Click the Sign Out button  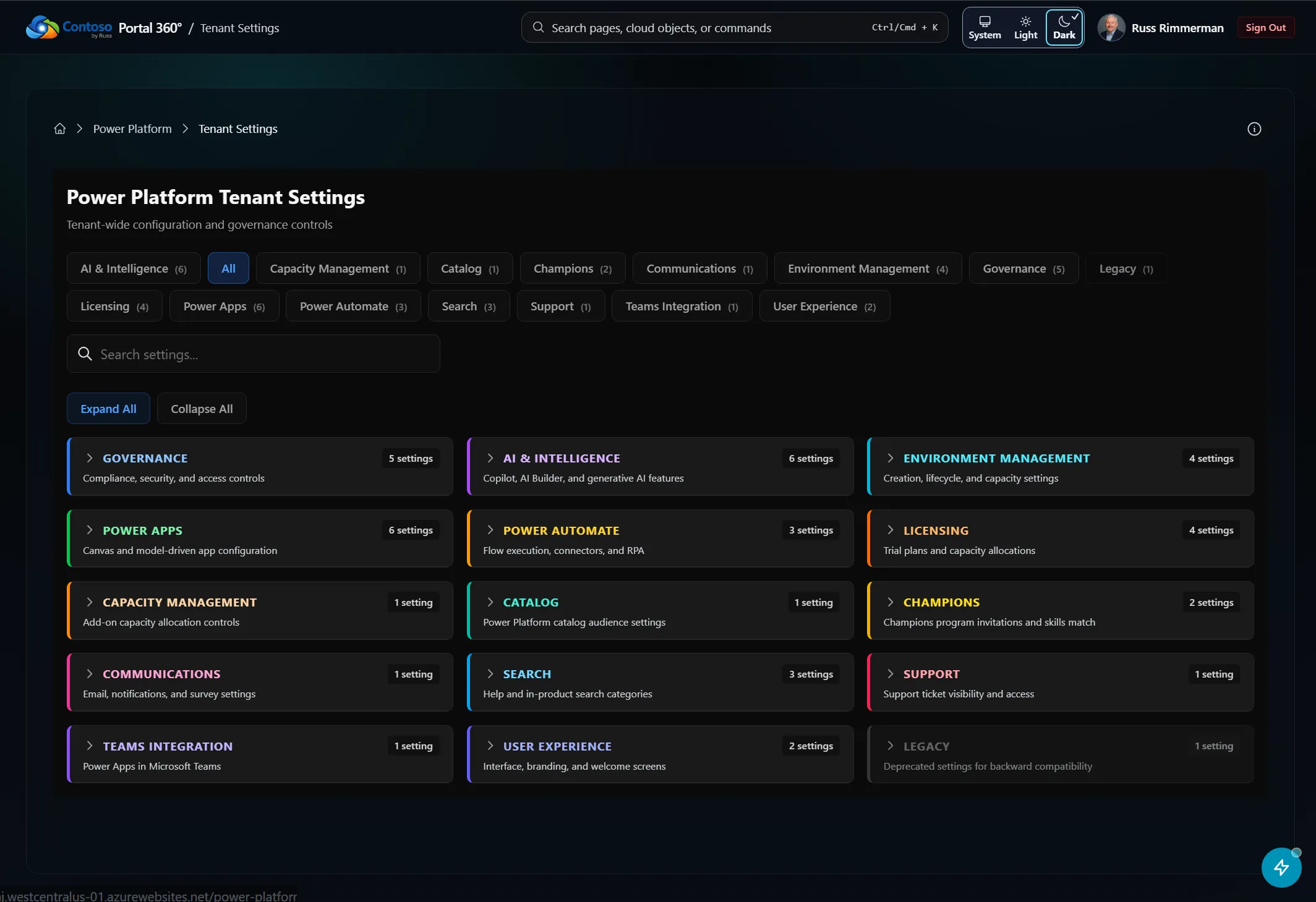coord(1265,28)
